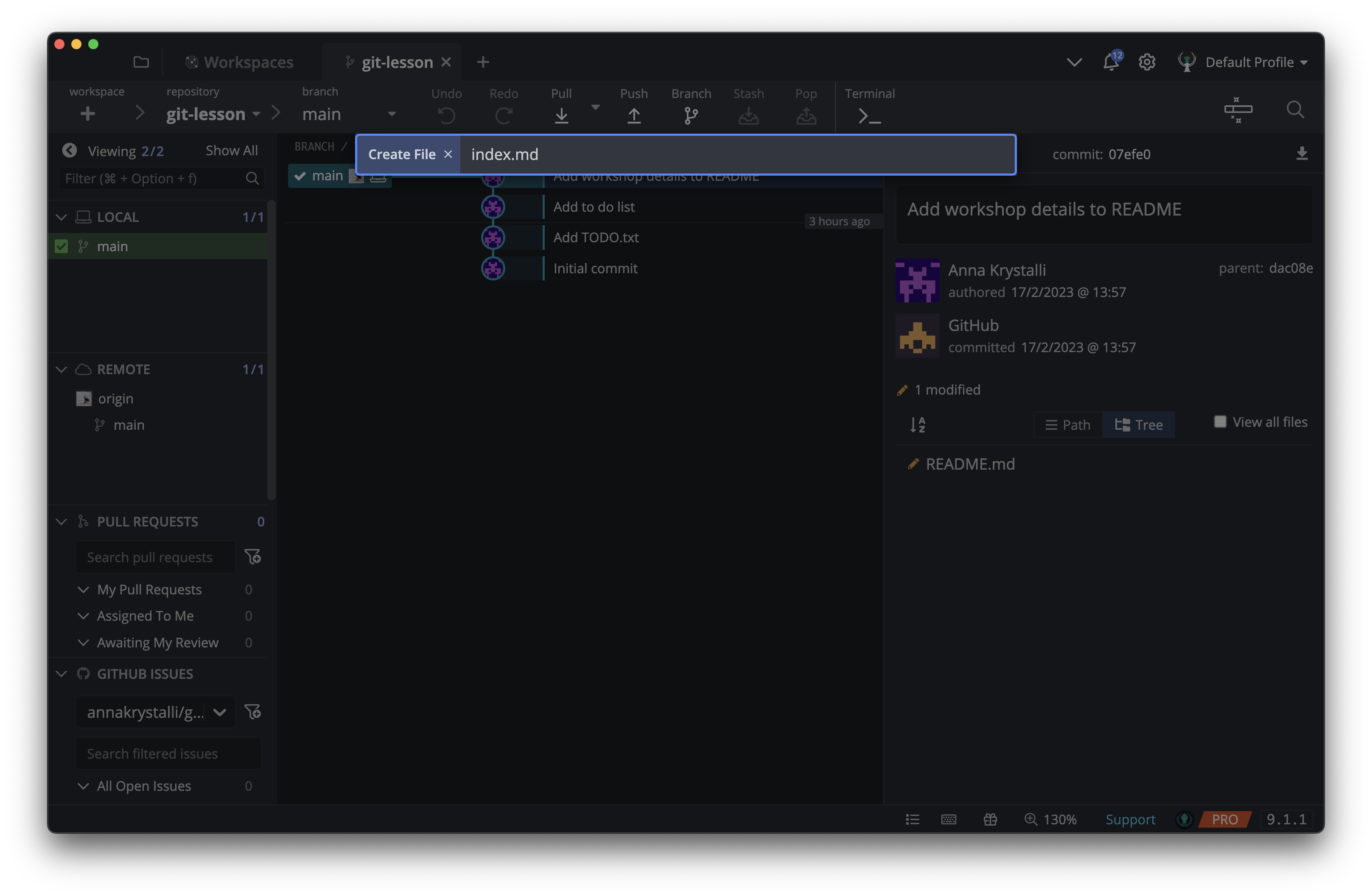Image resolution: width=1372 pixels, height=896 pixels.
Task: Click the index.md filename input field
Action: [x=737, y=154]
